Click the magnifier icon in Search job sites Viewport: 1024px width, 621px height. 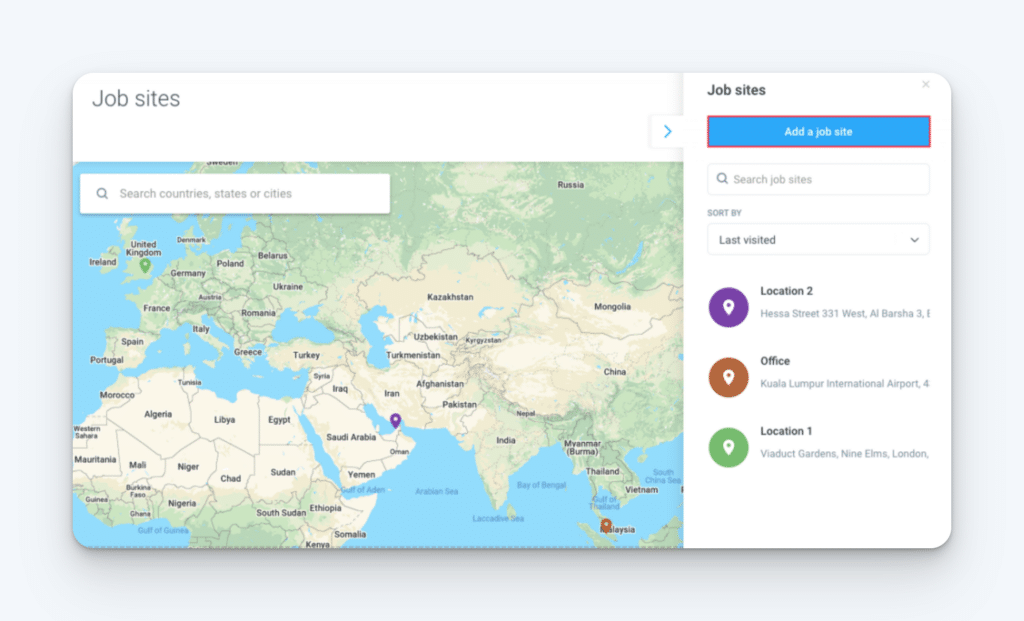click(722, 178)
